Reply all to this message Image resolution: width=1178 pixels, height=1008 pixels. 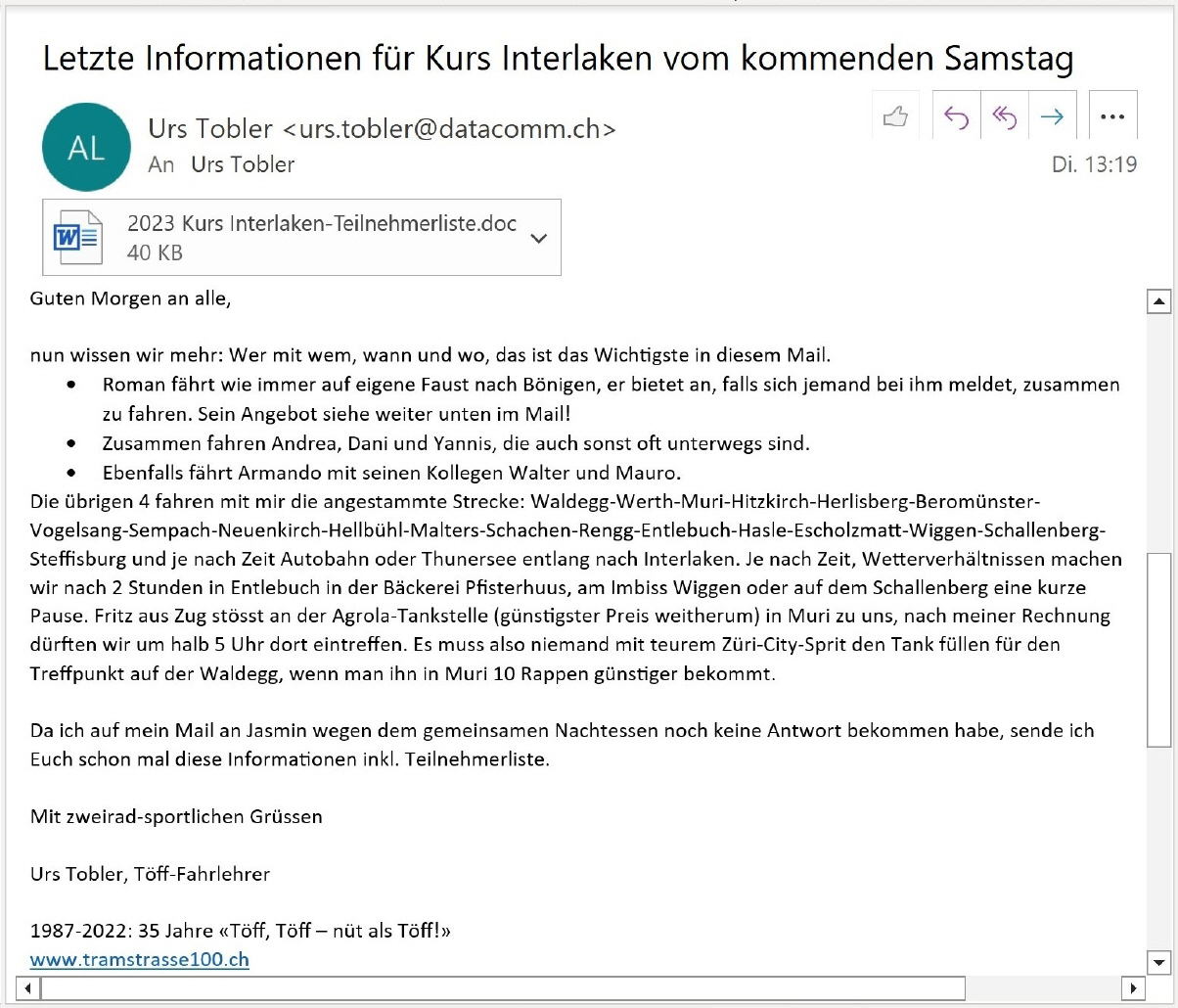coord(1004,117)
